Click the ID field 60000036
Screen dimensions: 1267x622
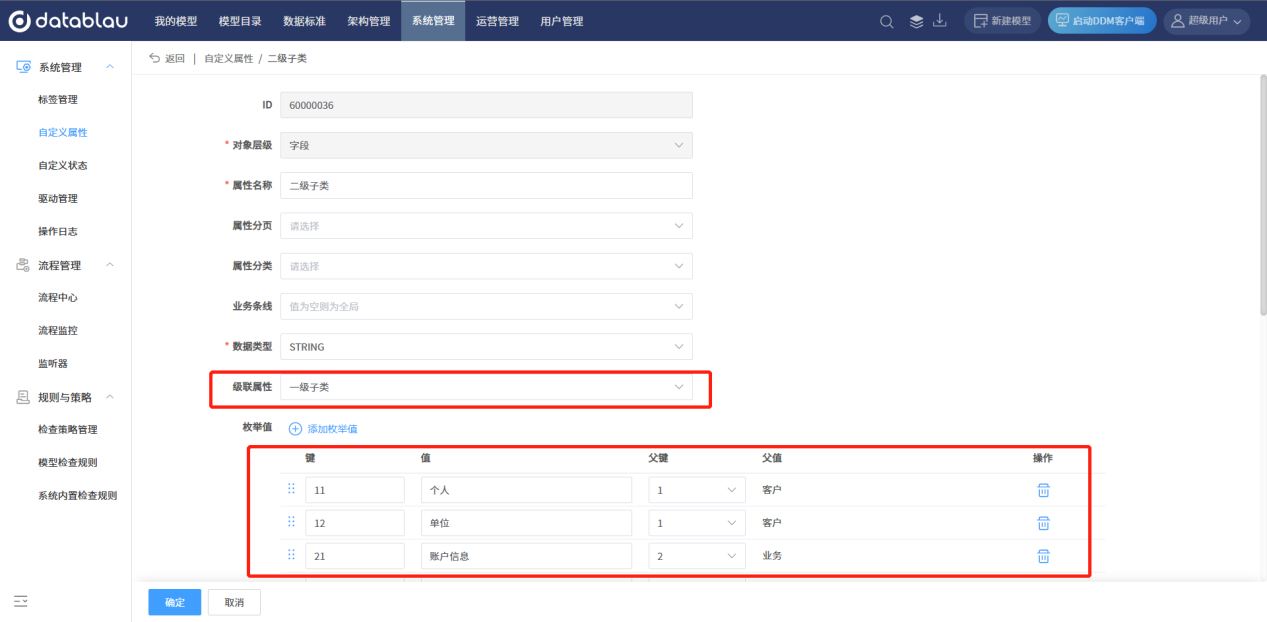[486, 105]
